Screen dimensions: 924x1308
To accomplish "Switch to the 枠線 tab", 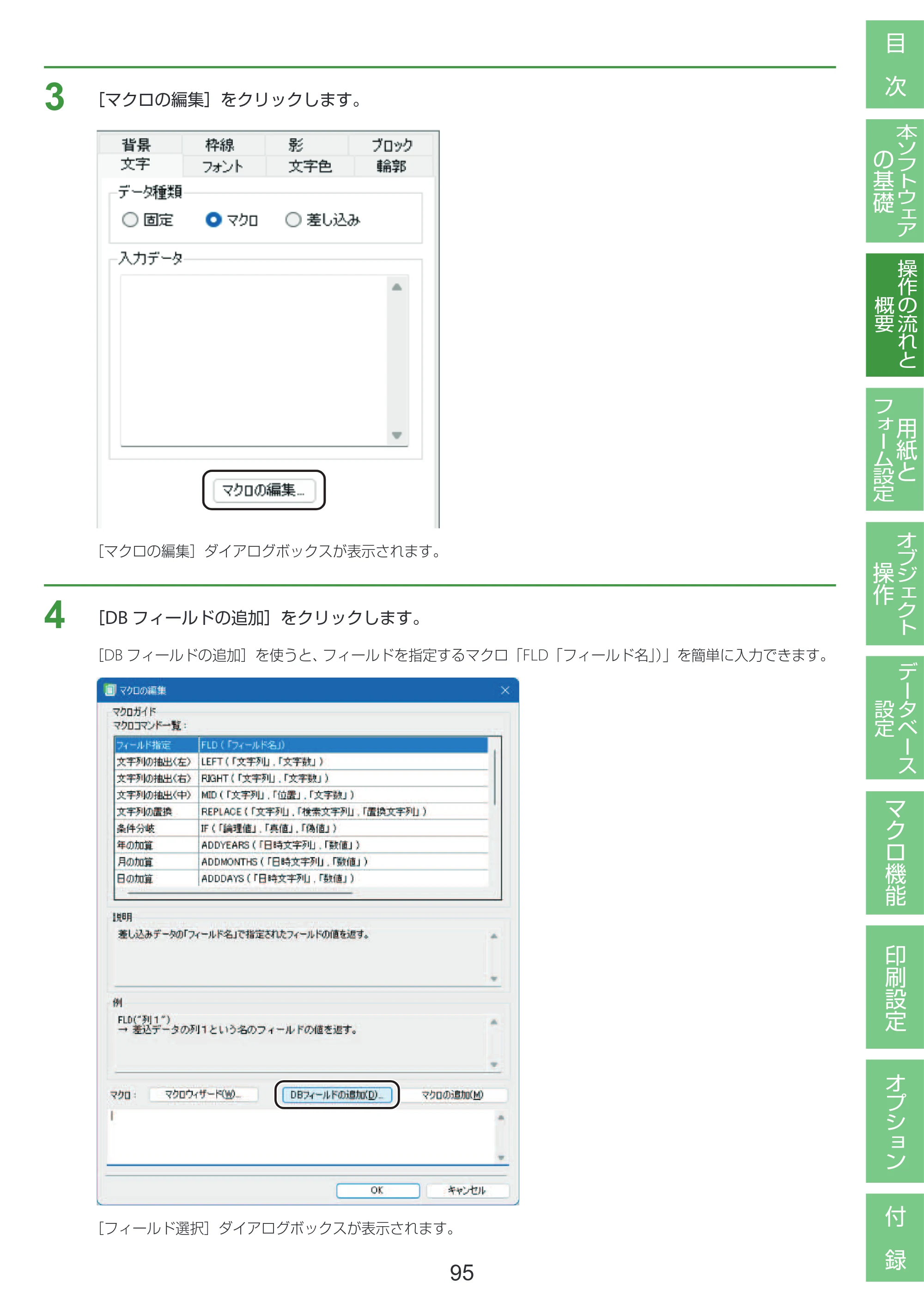I will [x=223, y=144].
